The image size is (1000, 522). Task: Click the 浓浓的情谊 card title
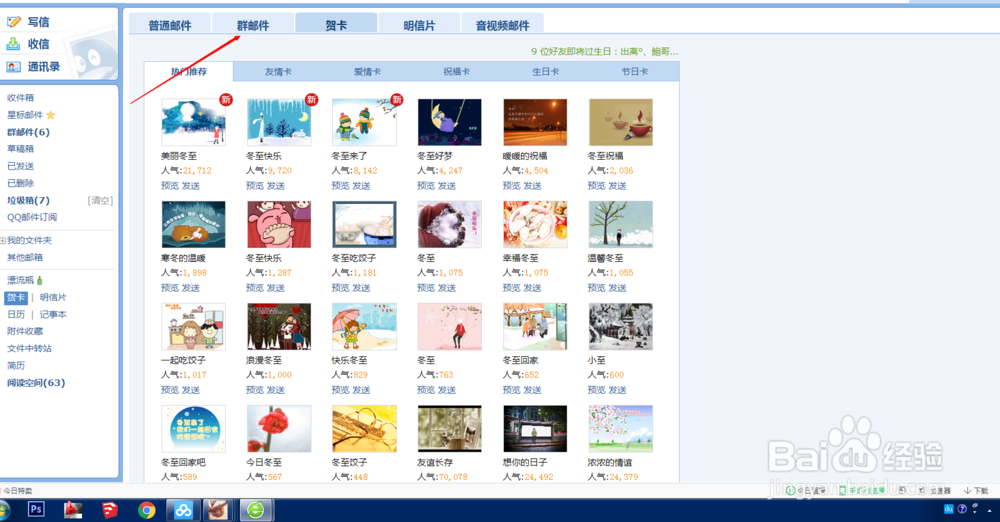610,462
